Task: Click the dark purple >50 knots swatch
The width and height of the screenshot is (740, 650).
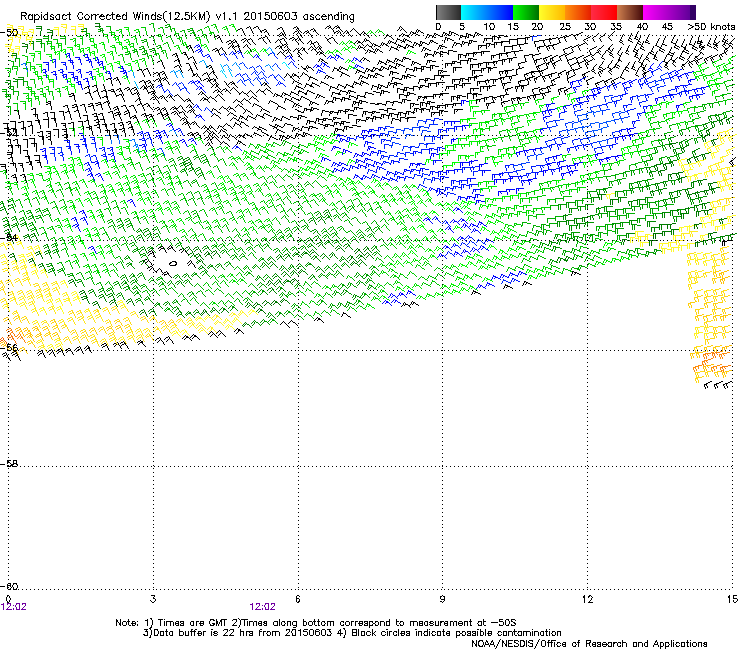Action: pyautogui.click(x=693, y=12)
